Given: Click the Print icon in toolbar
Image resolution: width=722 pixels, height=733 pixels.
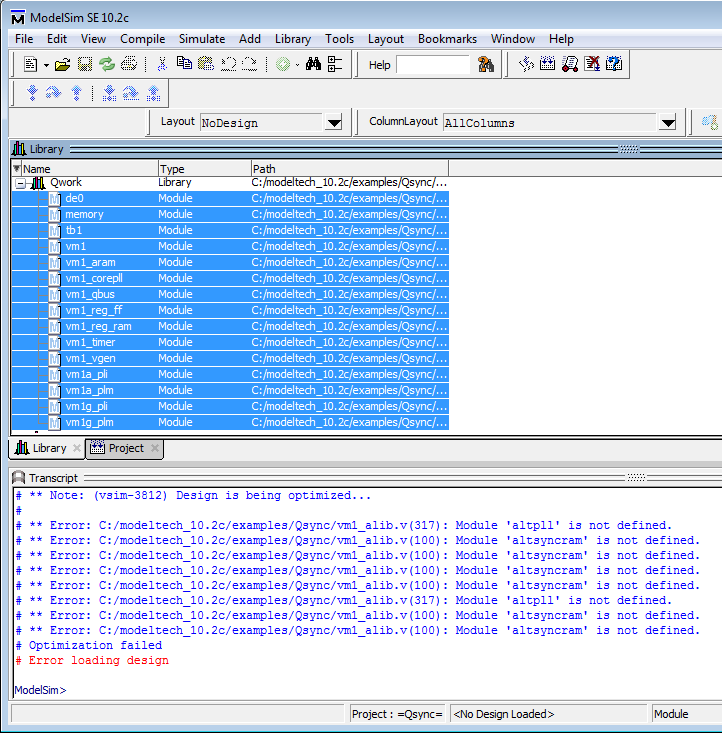Looking at the screenshot, I should coord(129,65).
